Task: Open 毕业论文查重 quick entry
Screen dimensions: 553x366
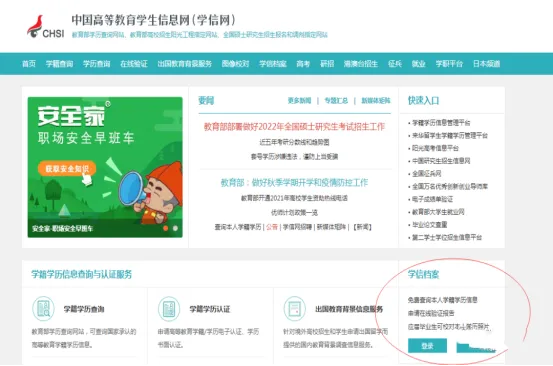Action: pyautogui.click(x=430, y=224)
